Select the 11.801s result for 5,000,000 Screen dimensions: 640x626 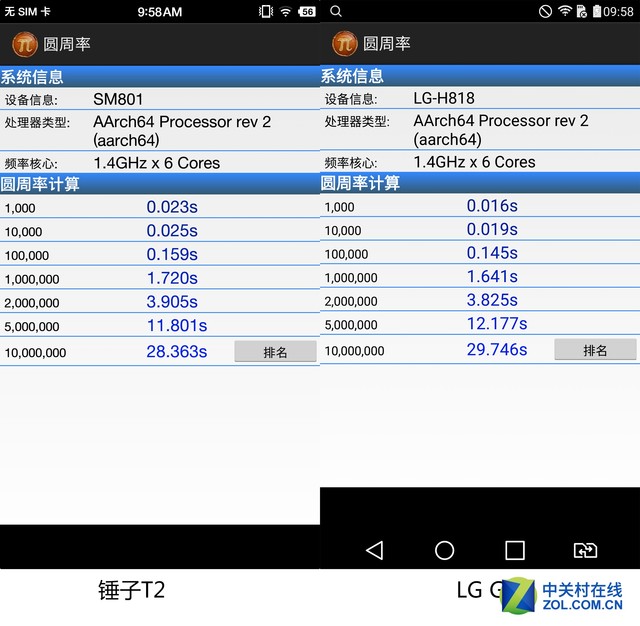pos(177,325)
